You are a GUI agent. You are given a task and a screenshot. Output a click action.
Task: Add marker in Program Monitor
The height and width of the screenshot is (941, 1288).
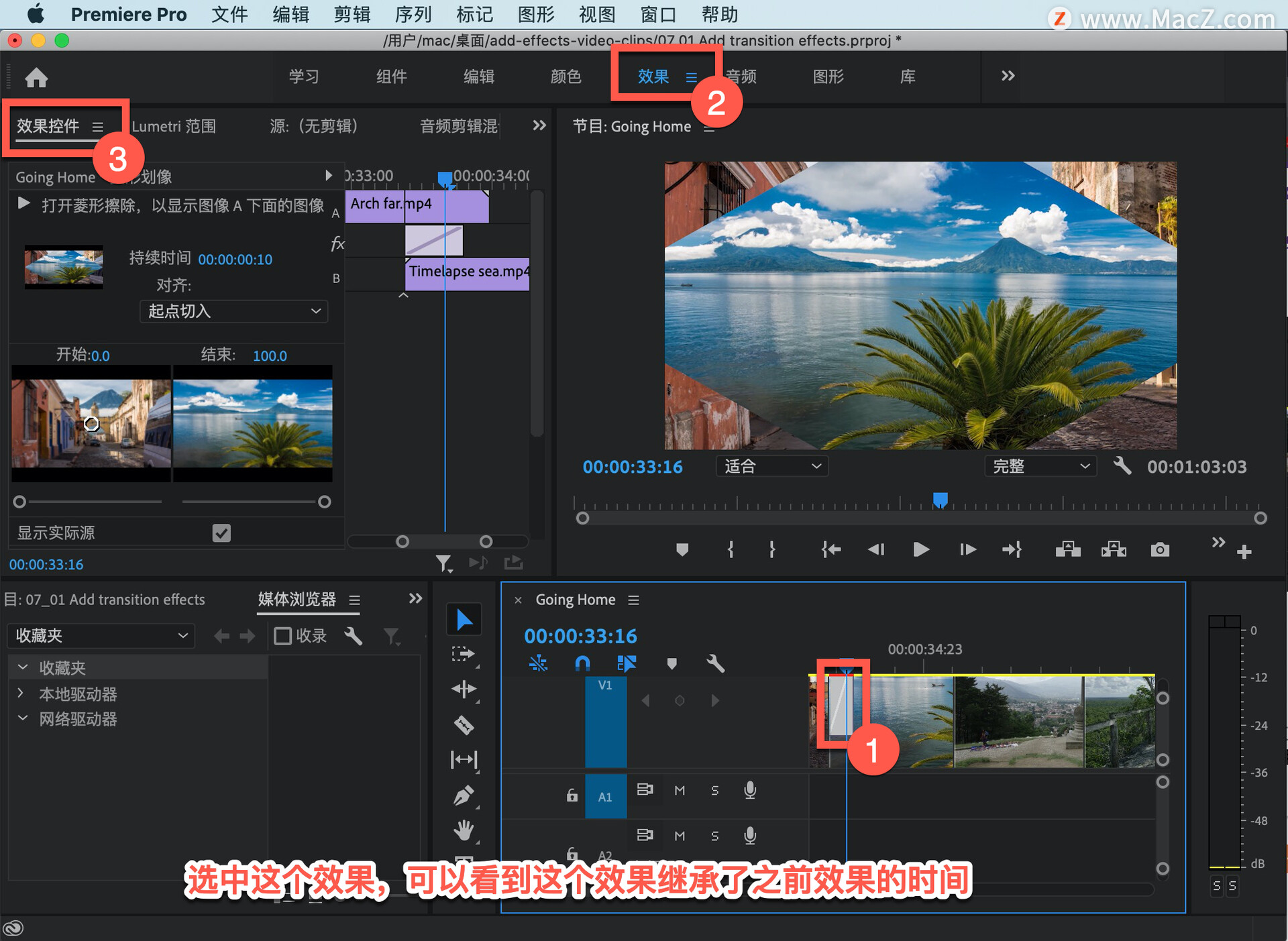coord(682,550)
